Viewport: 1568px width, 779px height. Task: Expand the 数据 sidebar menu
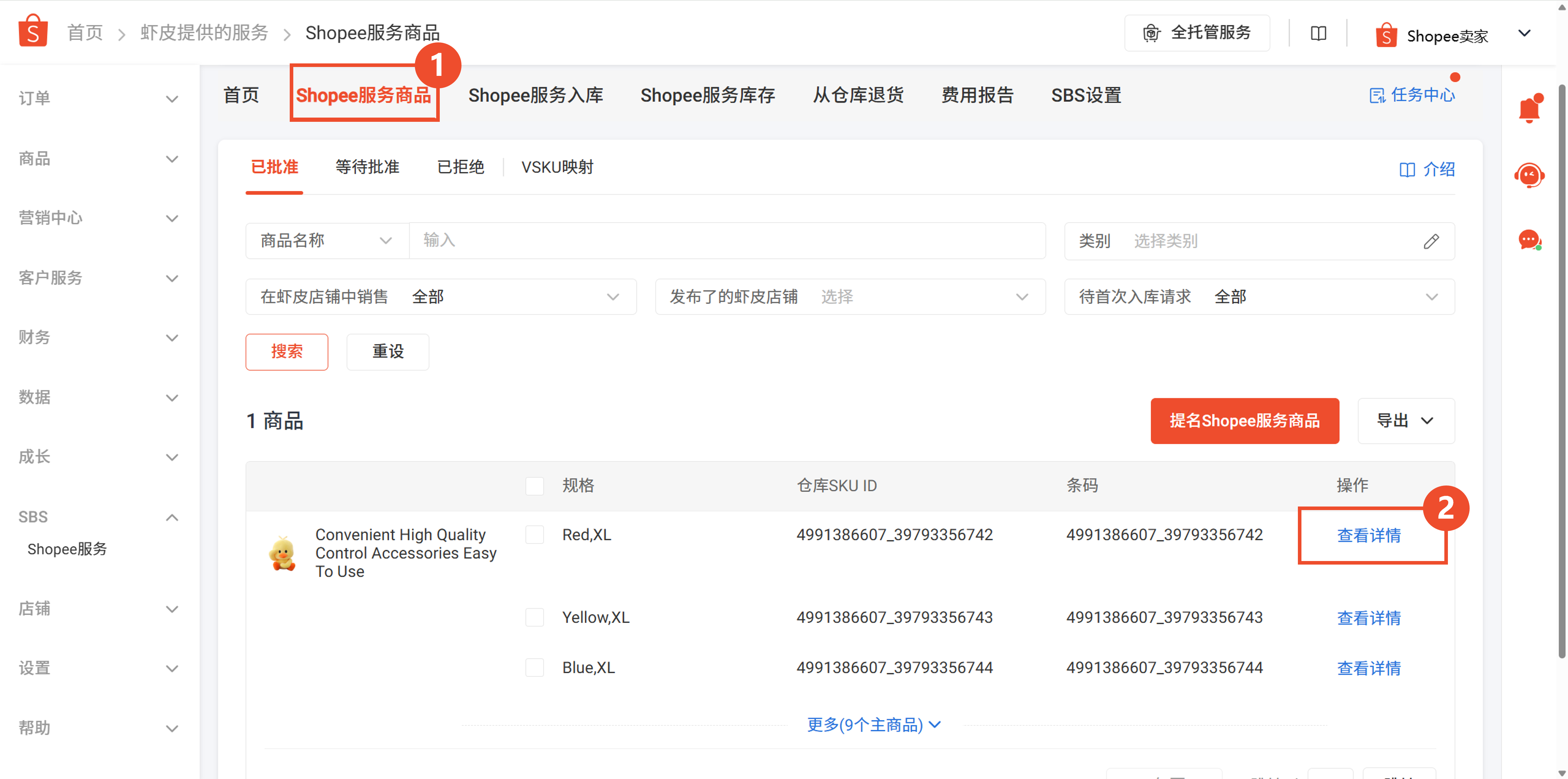pos(99,398)
